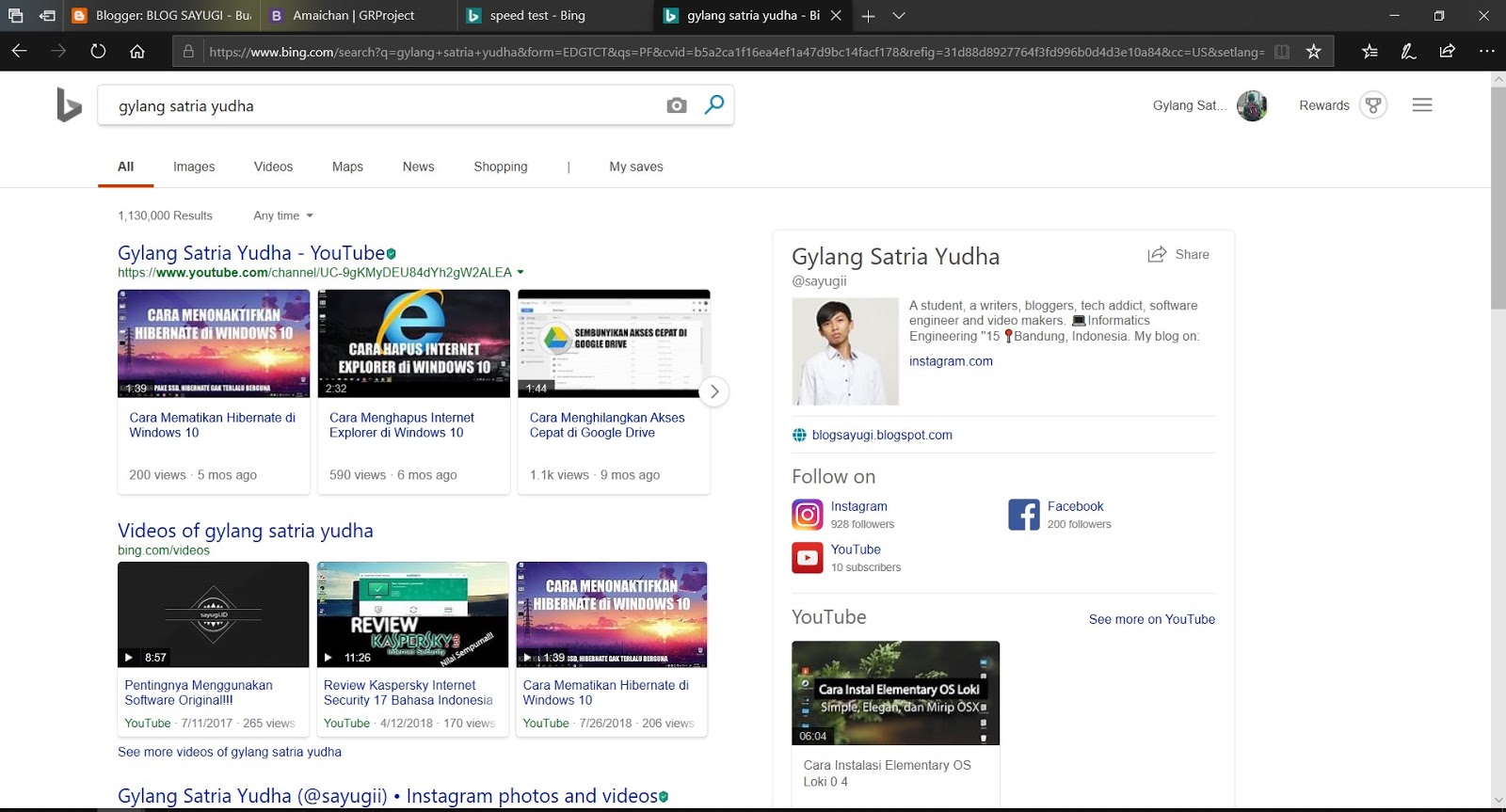Open favorites hub icon
Viewport: 1506px width, 812px height.
[x=1370, y=52]
